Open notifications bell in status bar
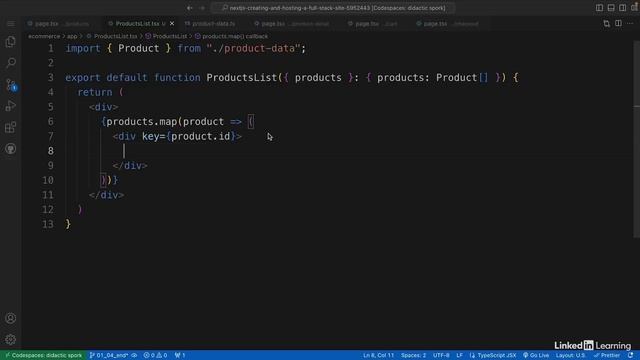Viewport: 640px width, 360px height. pyautogui.click(x=631, y=356)
